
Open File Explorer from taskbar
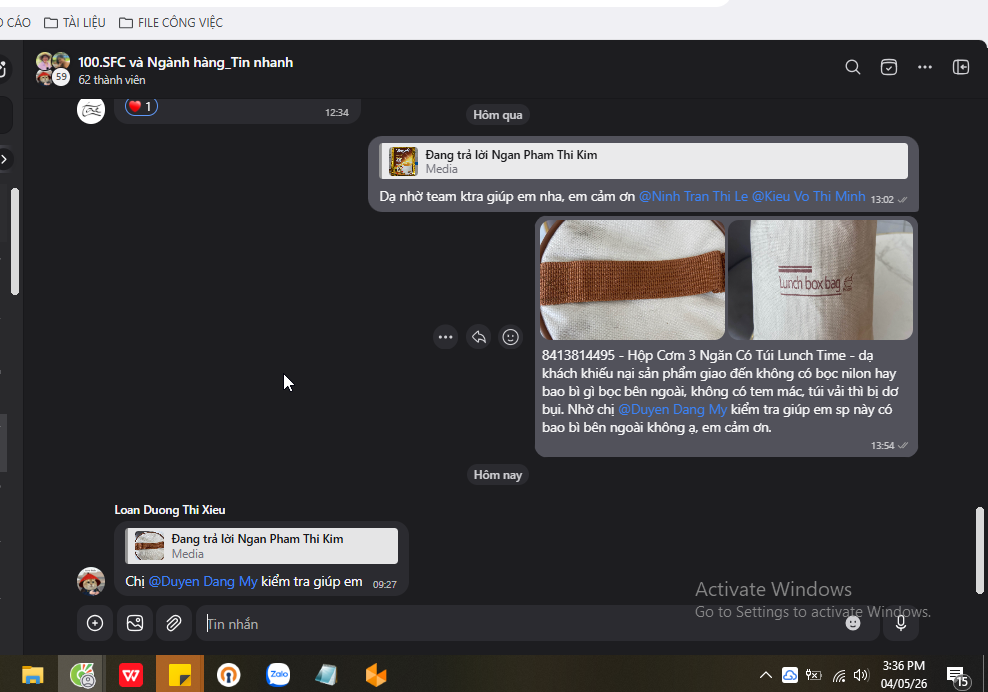pos(33,675)
